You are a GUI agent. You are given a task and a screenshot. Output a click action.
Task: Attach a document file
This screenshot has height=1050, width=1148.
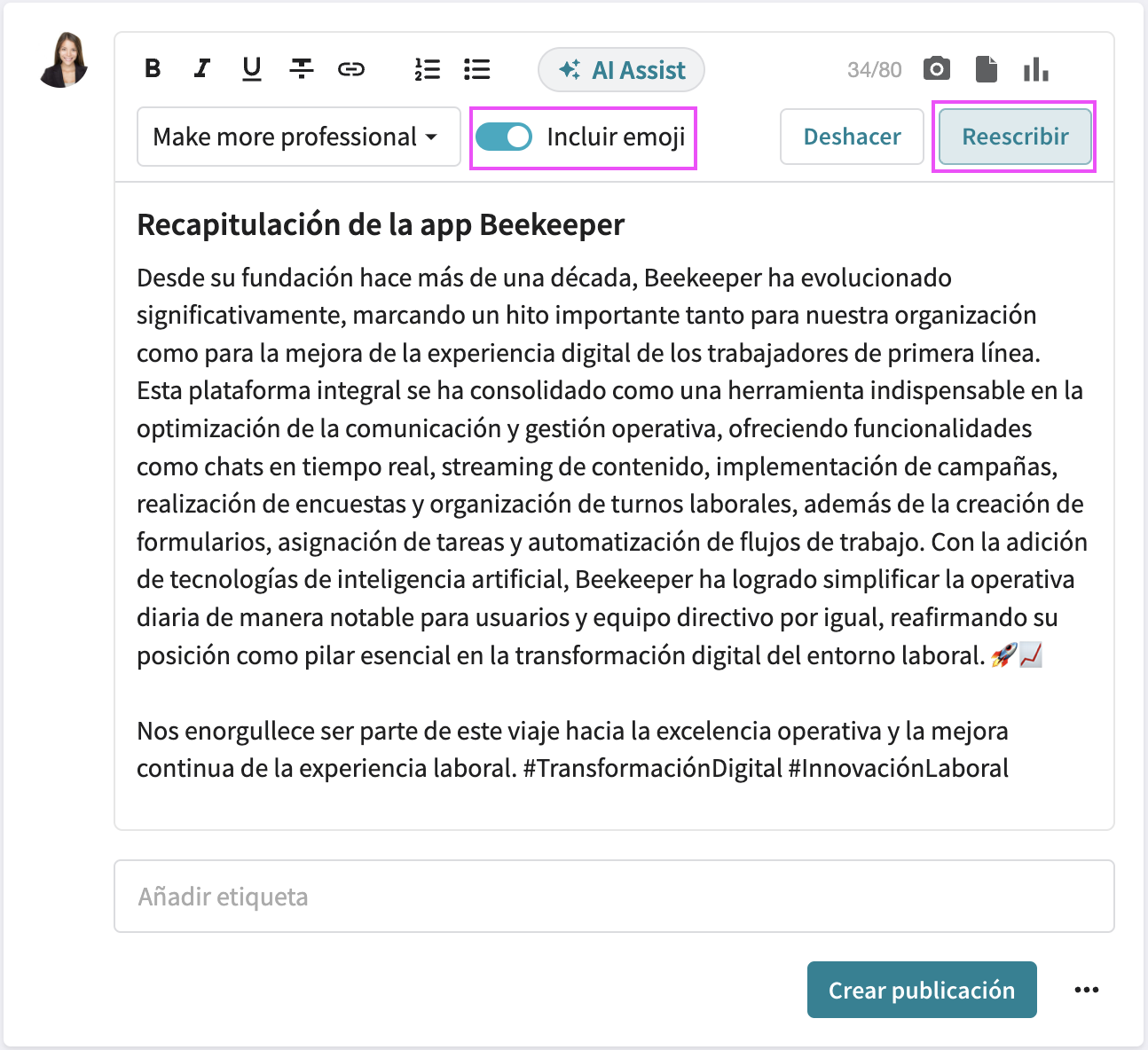(x=987, y=67)
